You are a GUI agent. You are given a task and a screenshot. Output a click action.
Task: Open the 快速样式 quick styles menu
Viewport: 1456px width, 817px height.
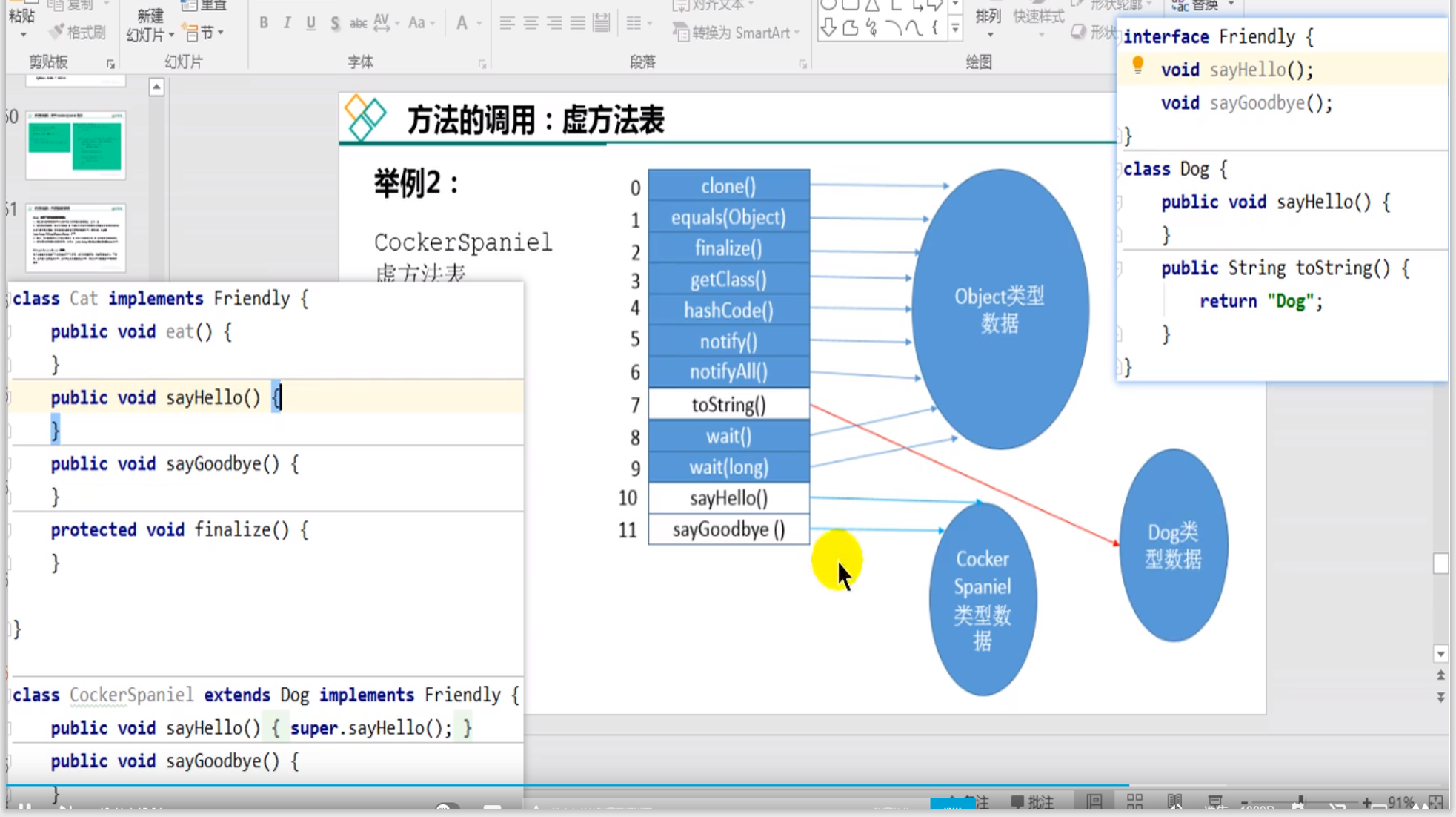[1038, 22]
